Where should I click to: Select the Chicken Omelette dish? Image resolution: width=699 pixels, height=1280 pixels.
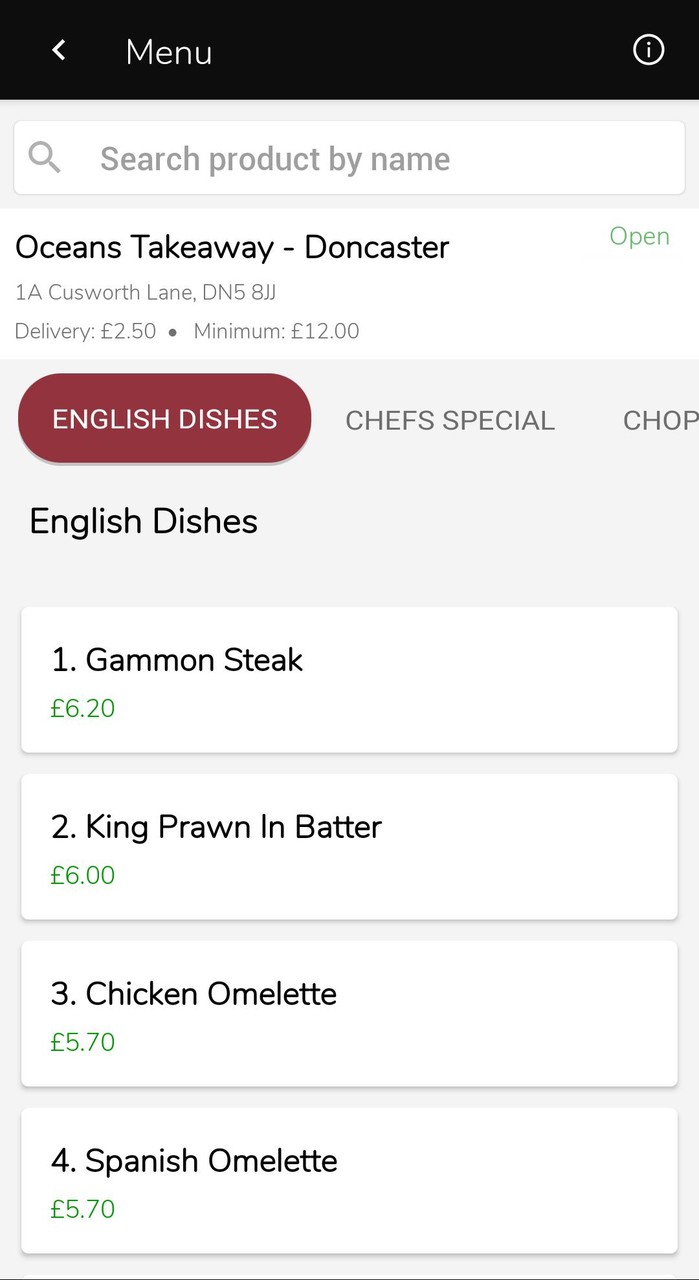(349, 1013)
